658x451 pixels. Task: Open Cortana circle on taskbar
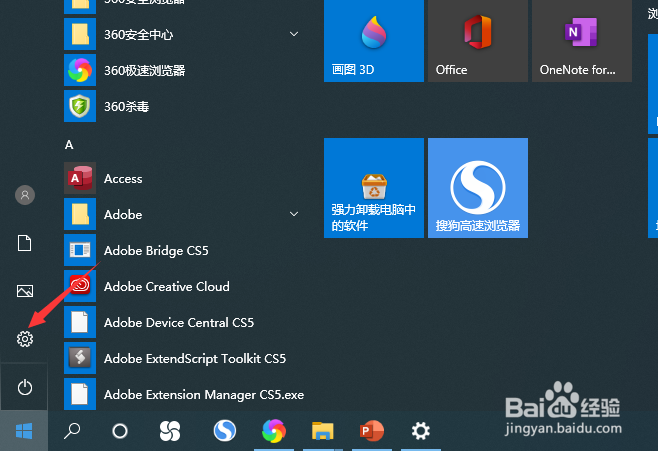tap(120, 431)
